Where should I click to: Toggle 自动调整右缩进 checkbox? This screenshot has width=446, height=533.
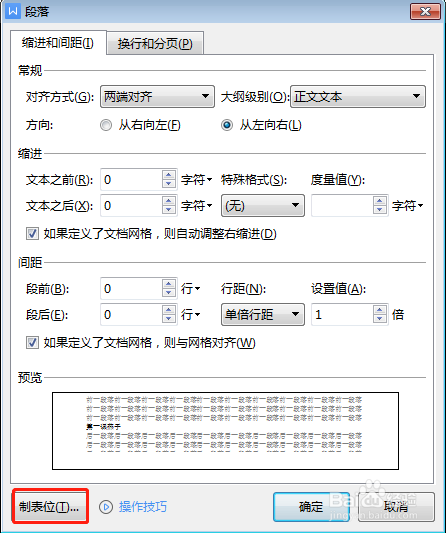tap(32, 234)
